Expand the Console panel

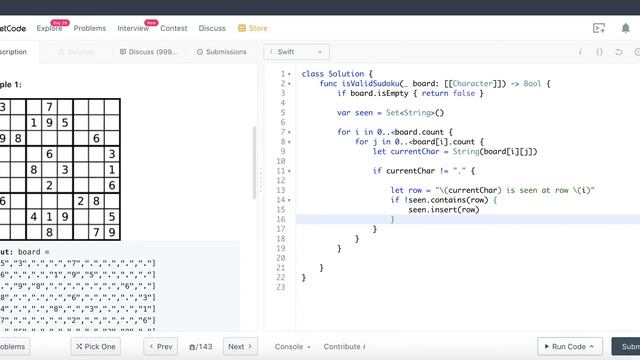point(292,347)
